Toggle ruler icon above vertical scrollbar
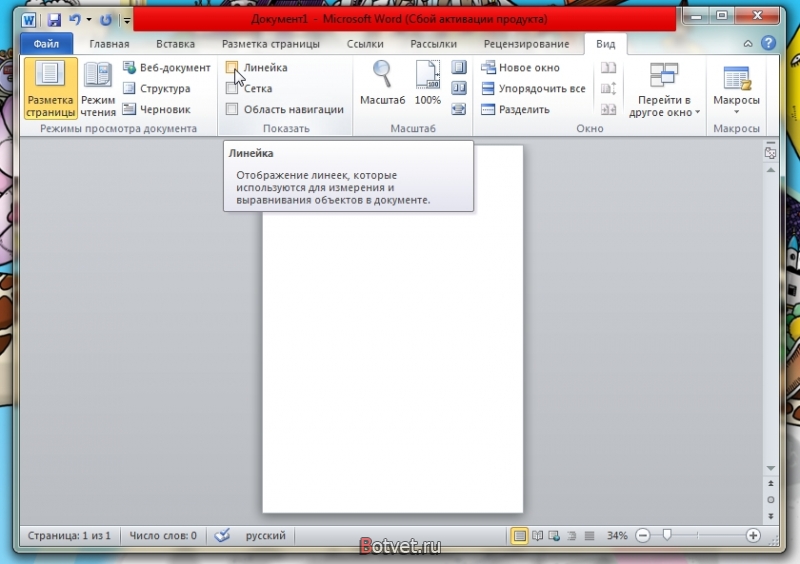800x564 pixels. 770,153
